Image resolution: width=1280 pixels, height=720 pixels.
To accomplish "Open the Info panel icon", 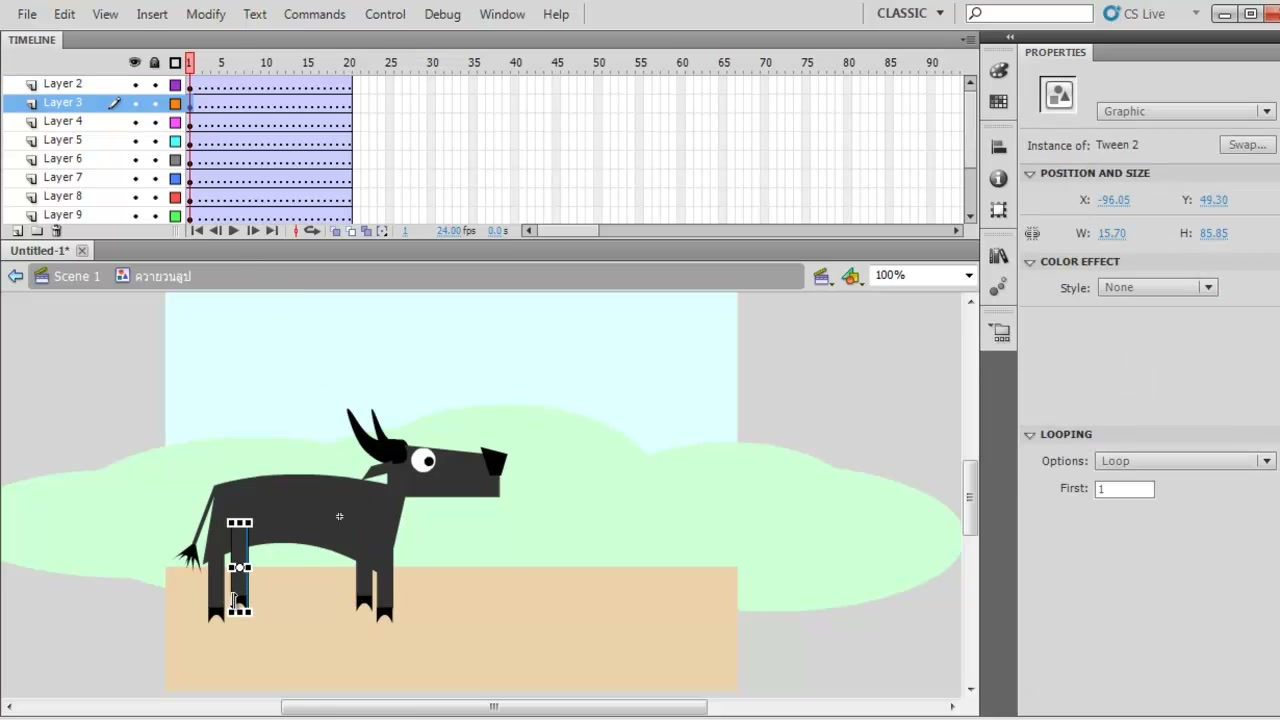I will coord(998,179).
